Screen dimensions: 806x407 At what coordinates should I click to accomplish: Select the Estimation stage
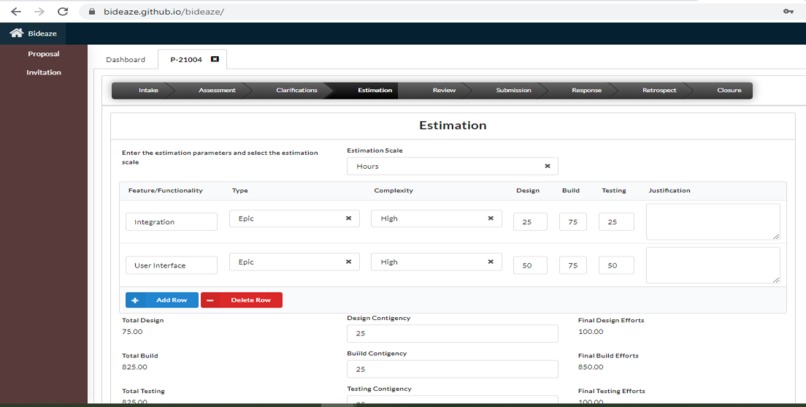coord(375,90)
